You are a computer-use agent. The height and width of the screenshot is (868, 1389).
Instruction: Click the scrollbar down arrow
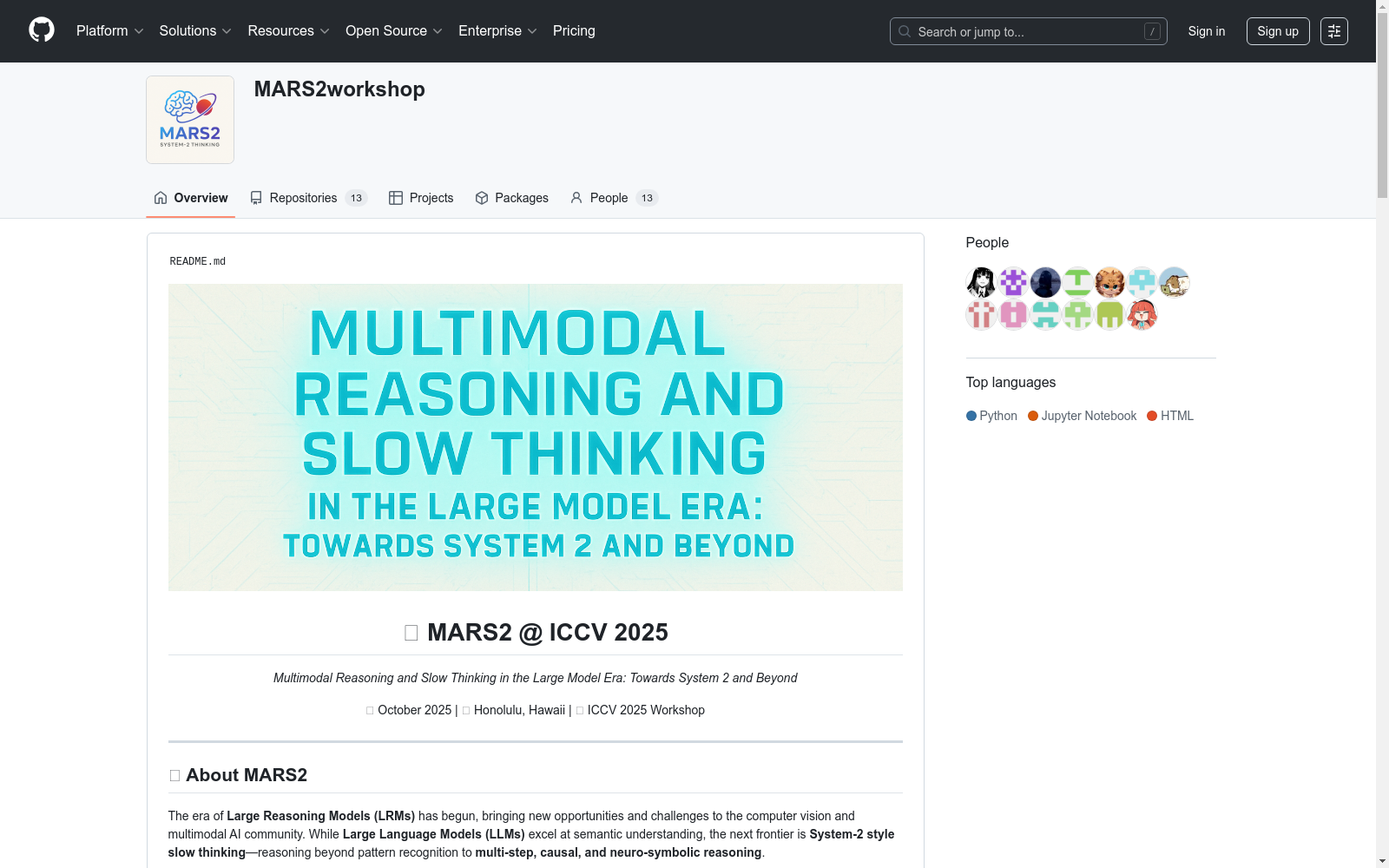click(x=1382, y=861)
